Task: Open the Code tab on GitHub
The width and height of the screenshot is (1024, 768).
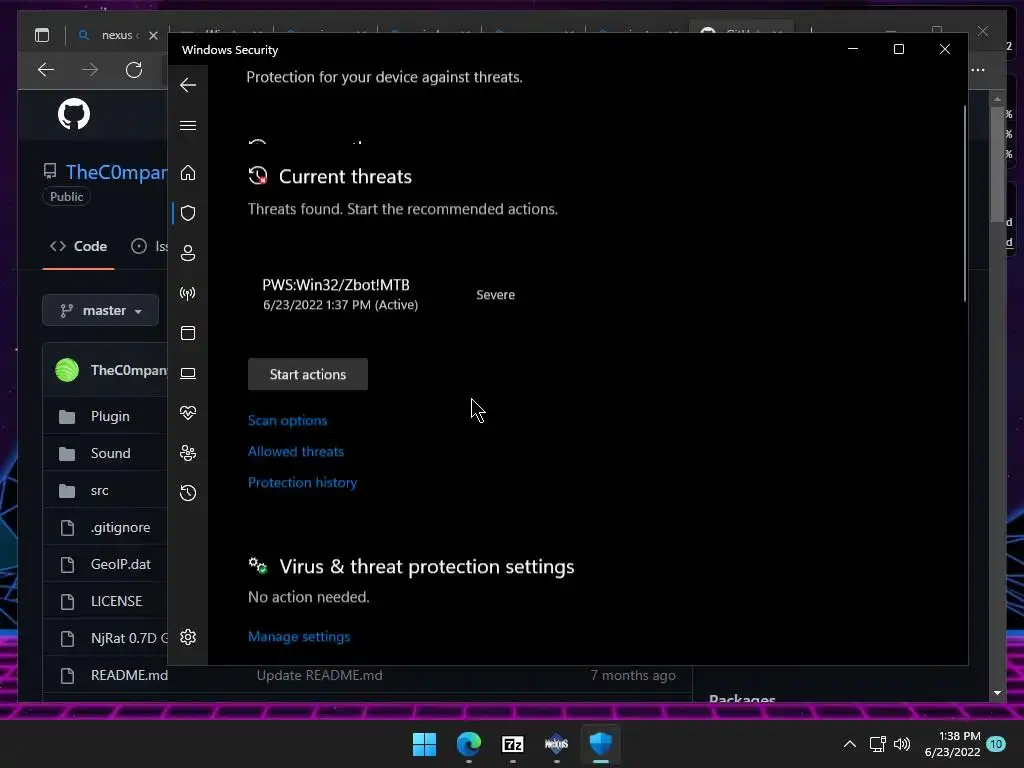Action: click(78, 247)
